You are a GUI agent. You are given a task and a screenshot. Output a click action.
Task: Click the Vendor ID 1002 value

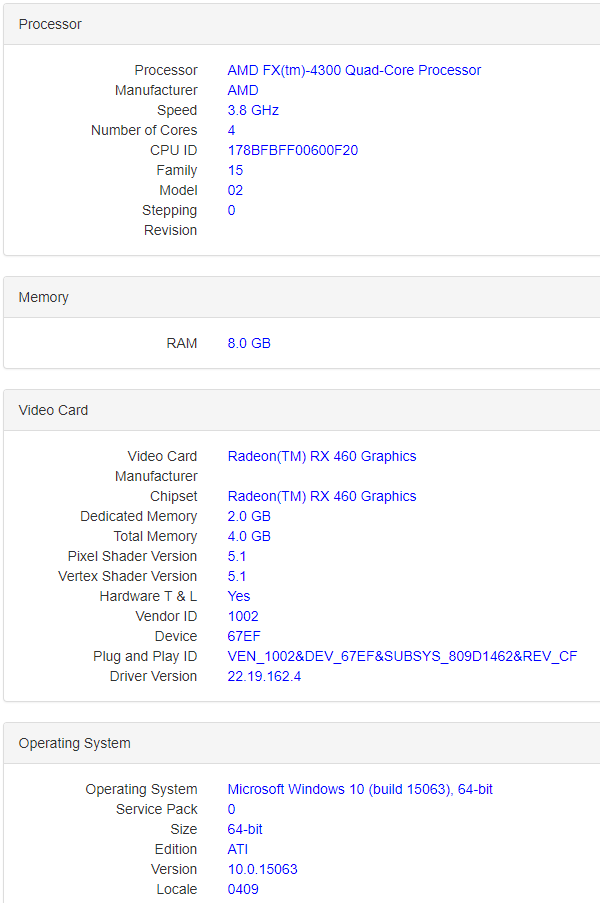pyautogui.click(x=243, y=616)
